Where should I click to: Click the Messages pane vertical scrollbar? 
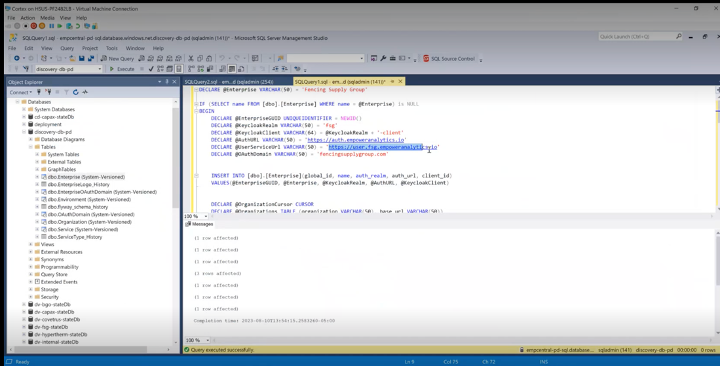click(x=717, y=283)
